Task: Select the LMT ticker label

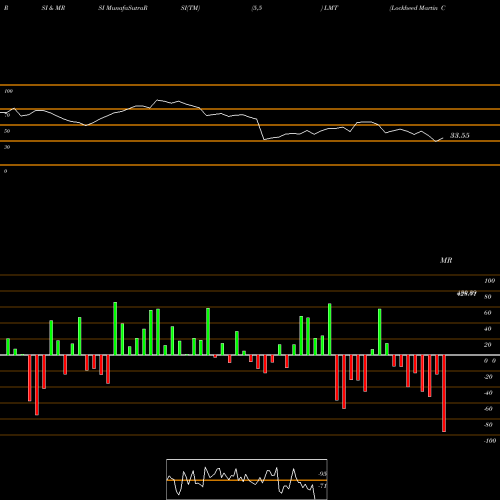Action: coord(330,8)
